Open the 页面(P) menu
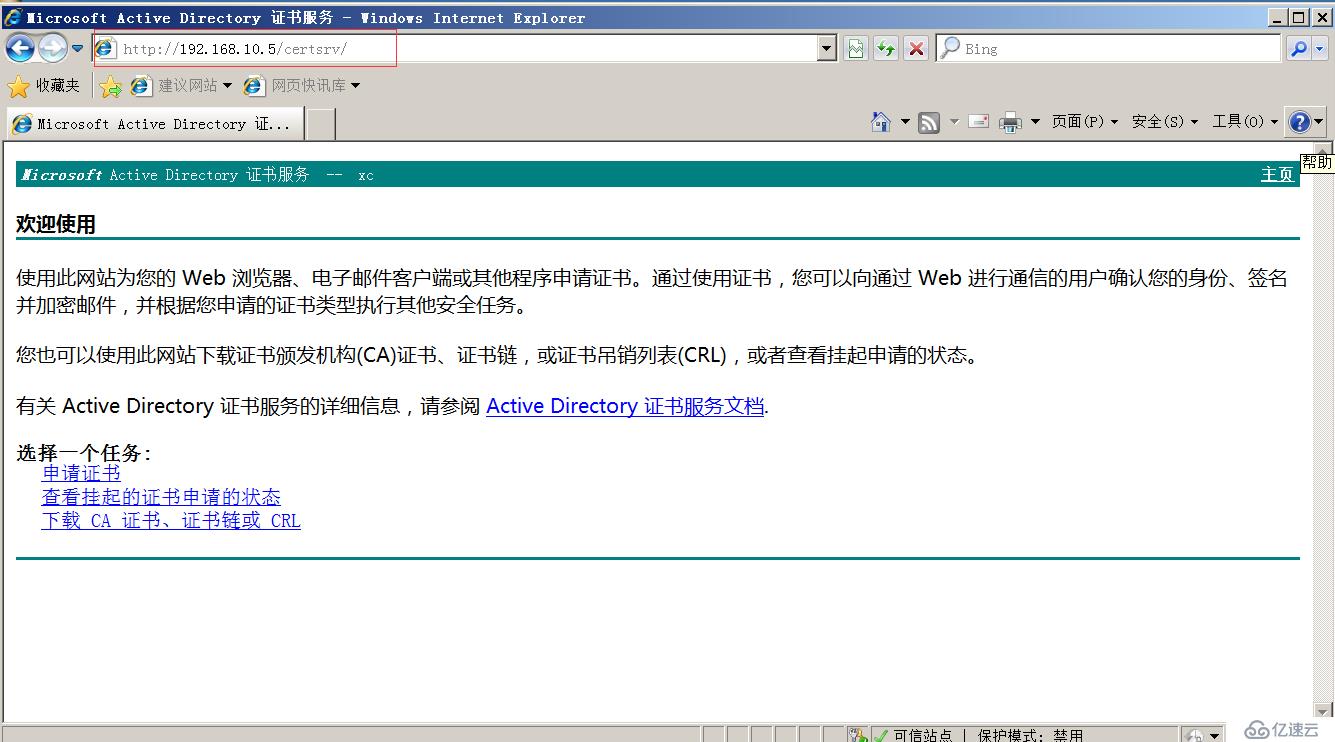Screen dimensions: 1335x742 point(1085,122)
